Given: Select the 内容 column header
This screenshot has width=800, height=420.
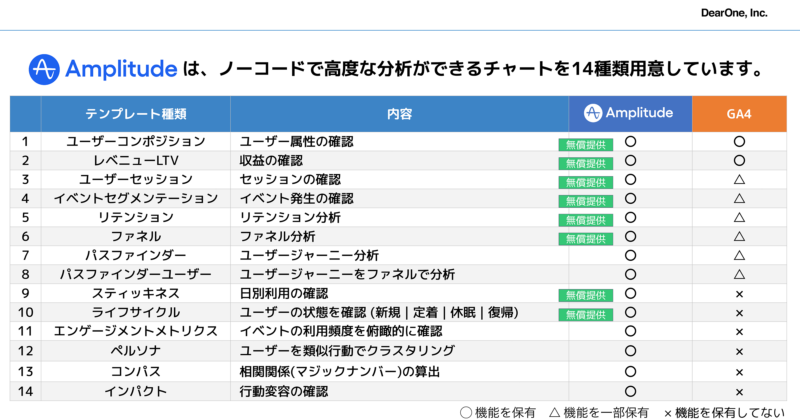Looking at the screenshot, I should pos(399,114).
